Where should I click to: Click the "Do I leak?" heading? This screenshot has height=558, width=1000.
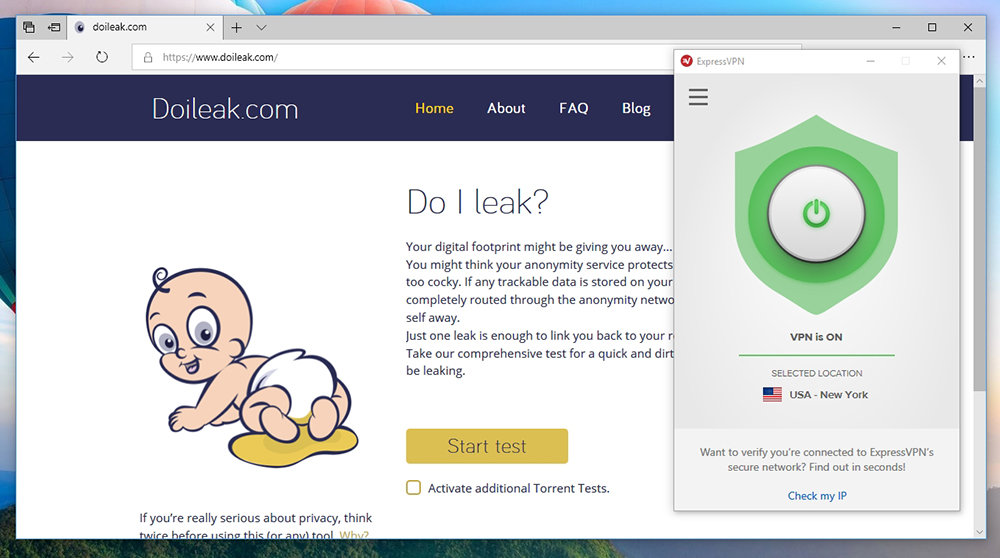point(478,202)
